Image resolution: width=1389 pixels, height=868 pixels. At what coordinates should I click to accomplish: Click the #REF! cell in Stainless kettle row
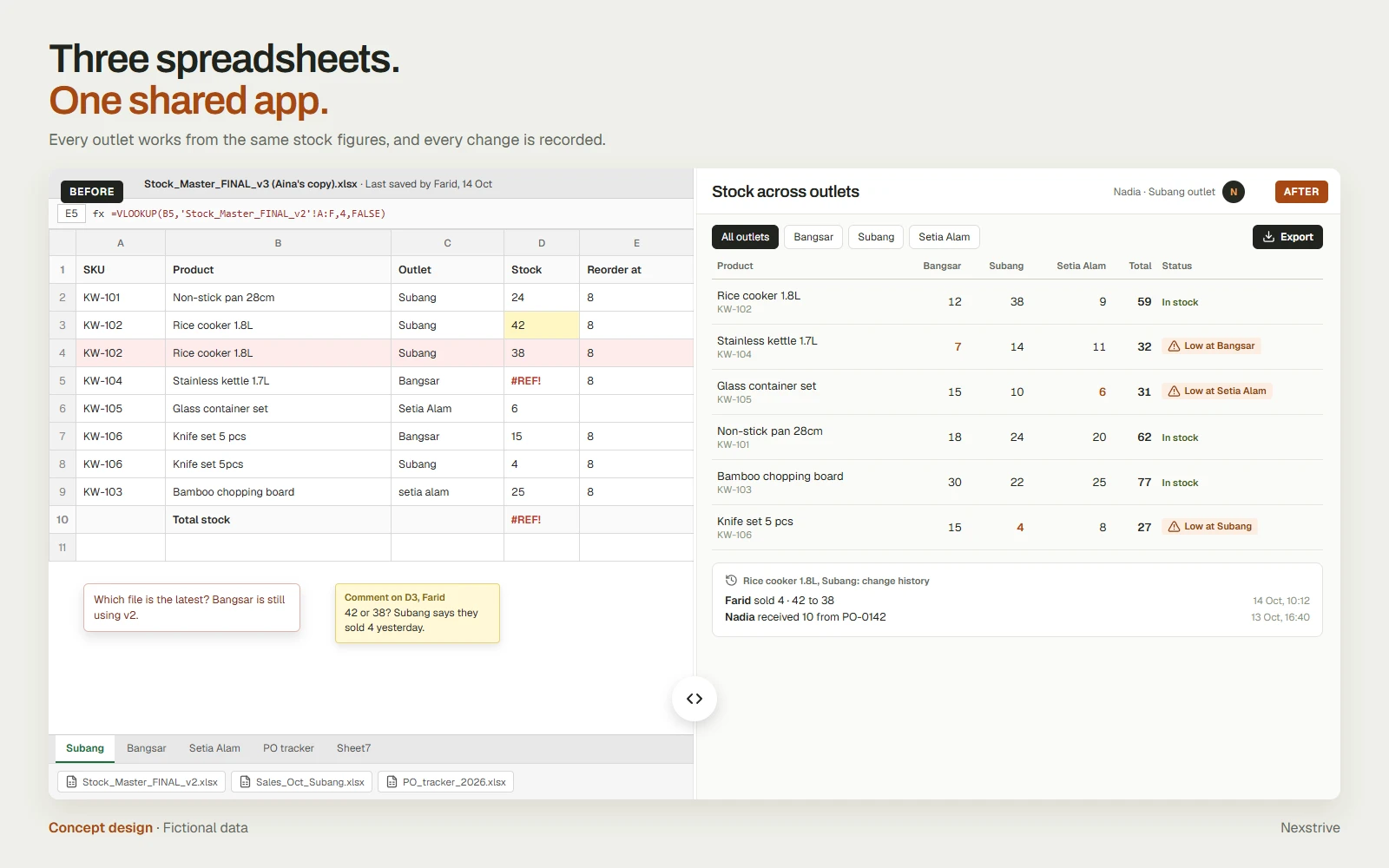(542, 381)
